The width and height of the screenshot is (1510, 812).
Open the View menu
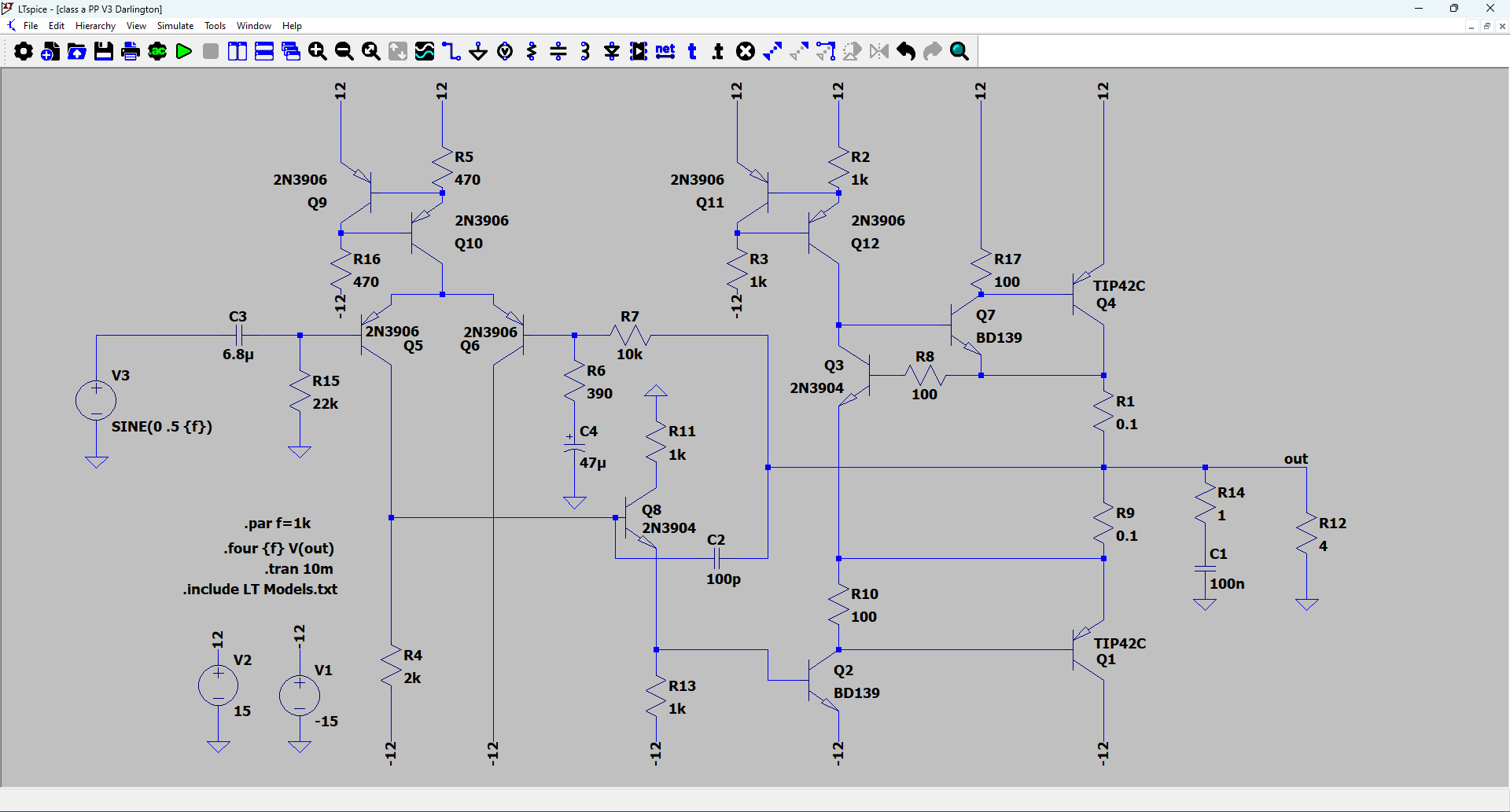pos(136,26)
